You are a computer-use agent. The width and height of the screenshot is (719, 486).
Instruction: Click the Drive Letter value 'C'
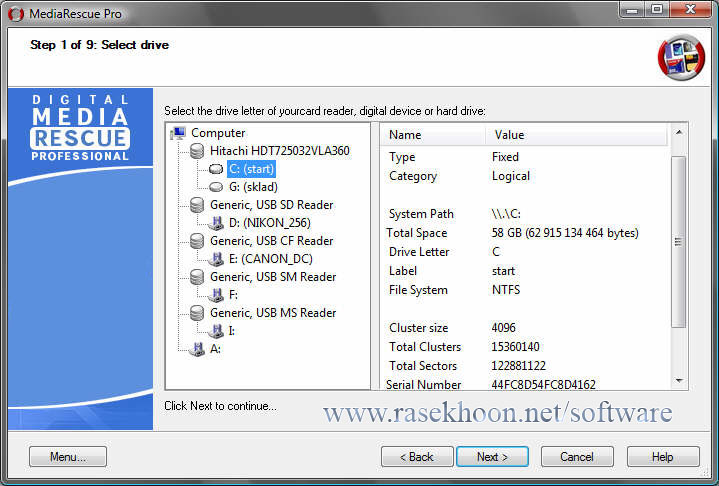496,252
